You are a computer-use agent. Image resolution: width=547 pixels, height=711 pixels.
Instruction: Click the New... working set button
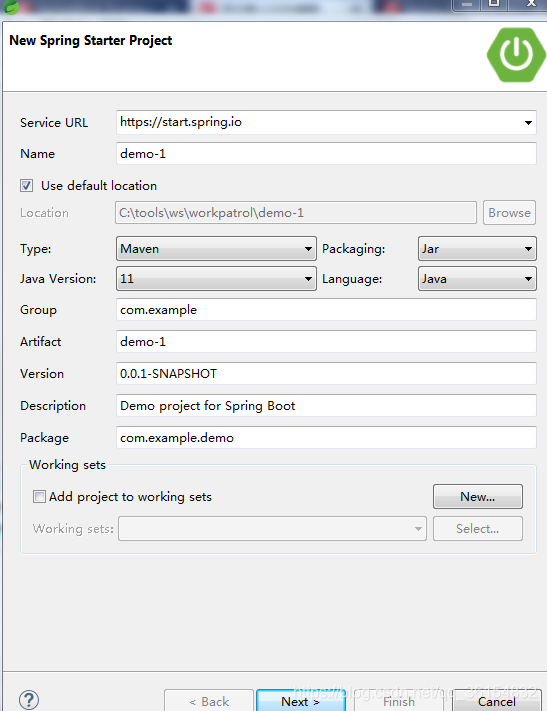[478, 497]
